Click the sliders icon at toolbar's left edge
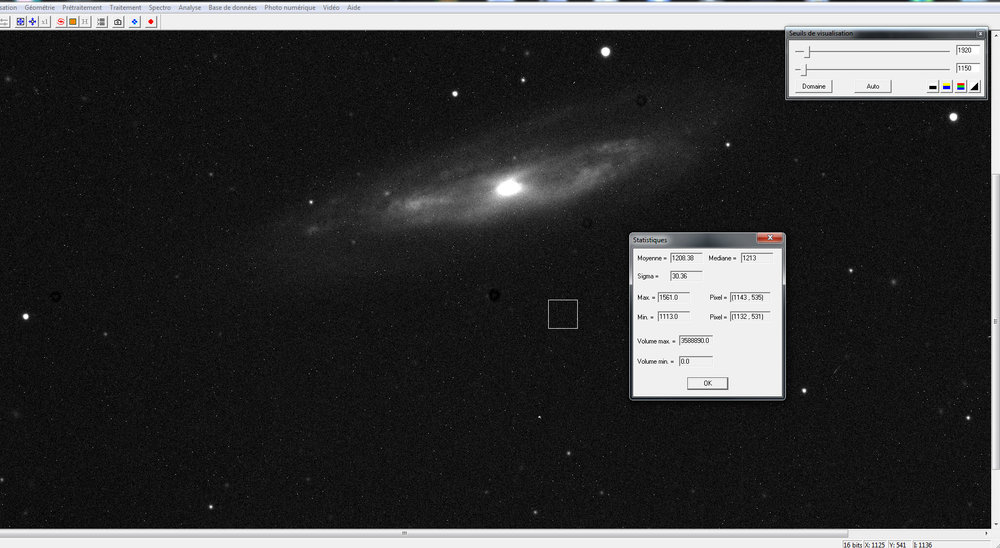The height and width of the screenshot is (548, 1000). (x=4, y=22)
